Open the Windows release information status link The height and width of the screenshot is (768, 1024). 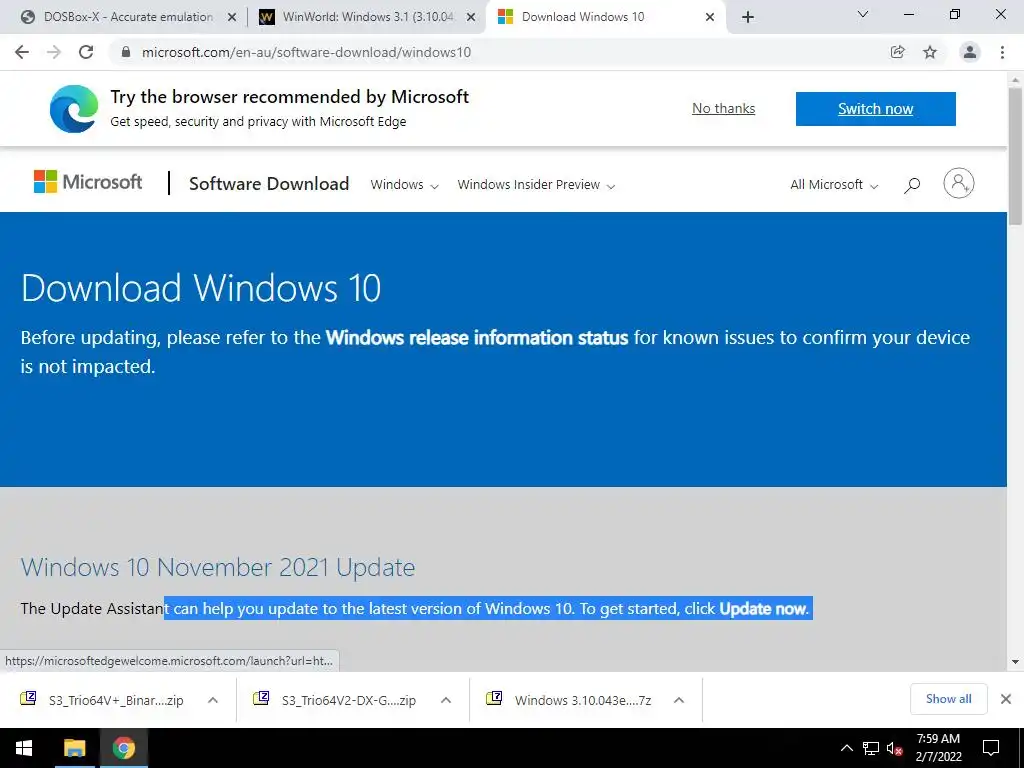tap(477, 338)
